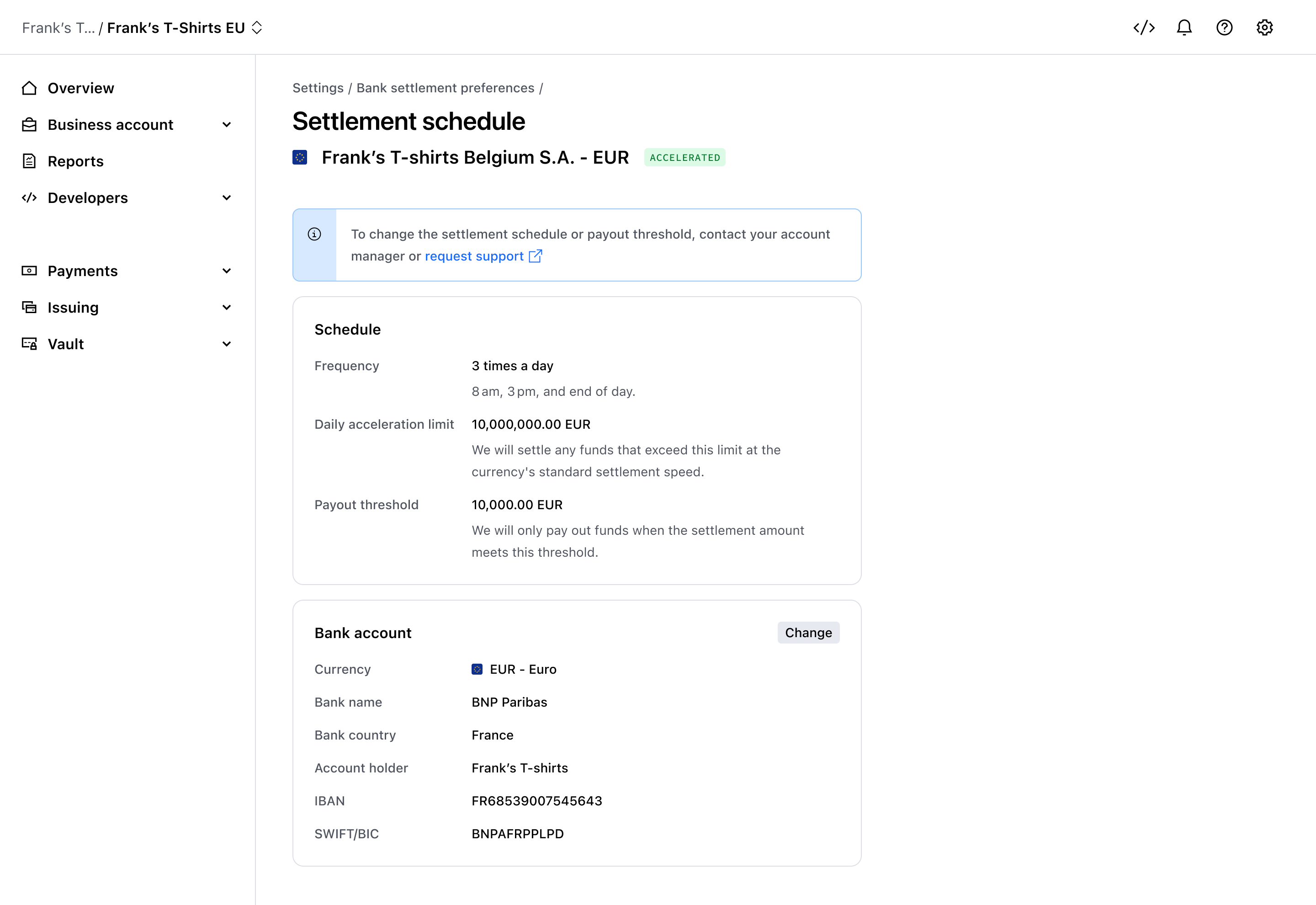Open Reports in the sidebar
The image size is (1316, 905).
76,161
